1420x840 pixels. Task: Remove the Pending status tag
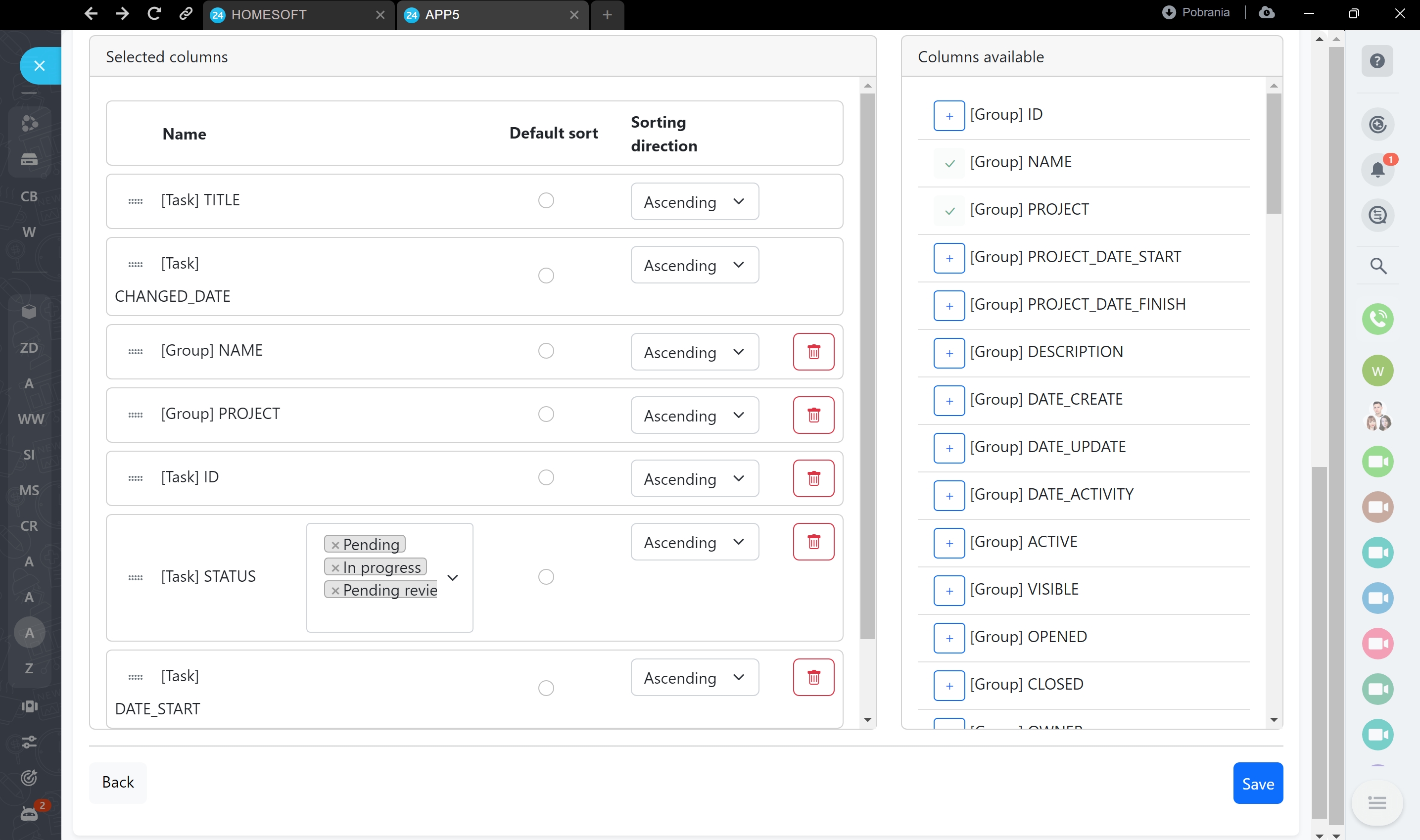click(x=335, y=545)
